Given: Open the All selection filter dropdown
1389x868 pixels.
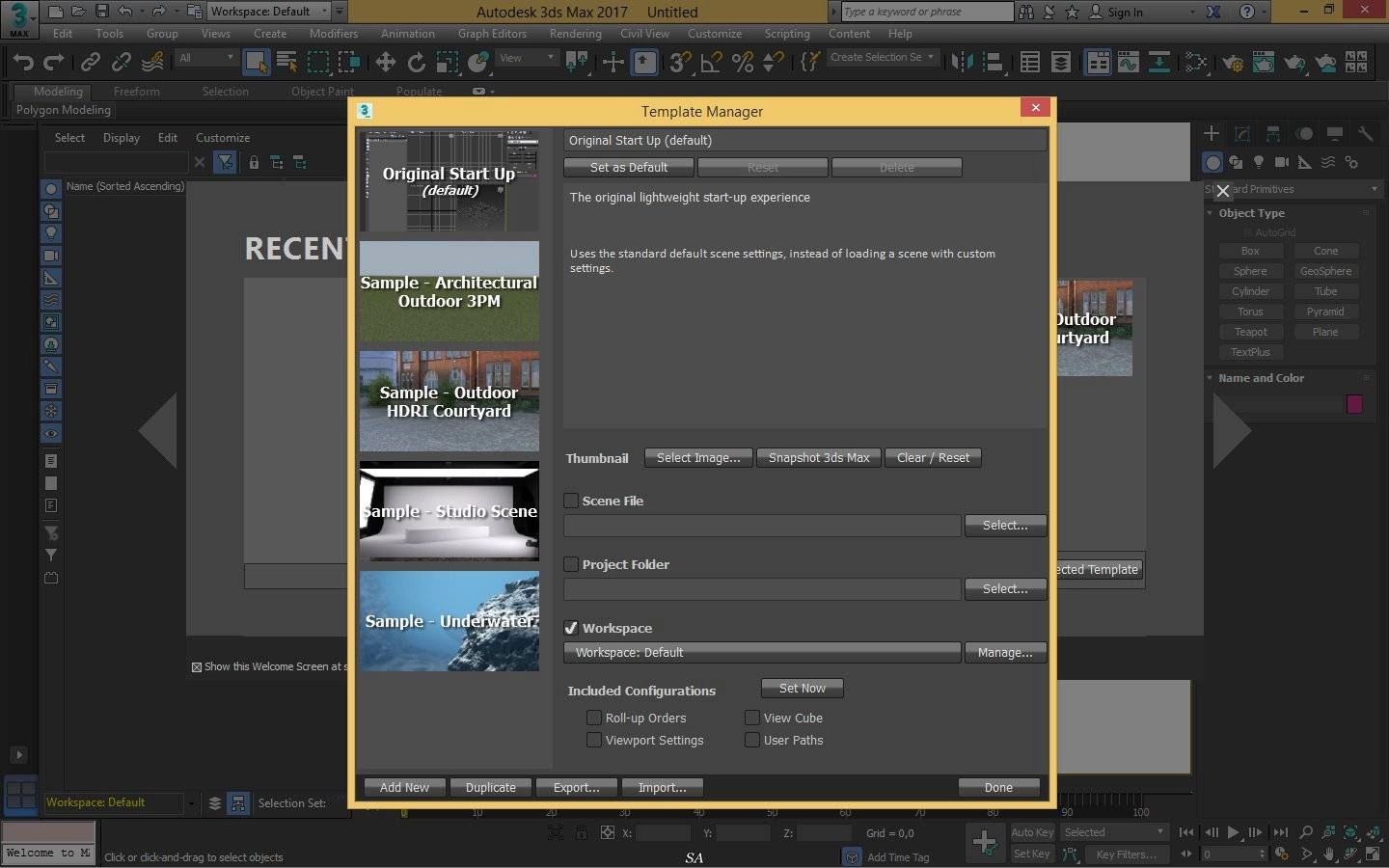Looking at the screenshot, I should tap(206, 58).
